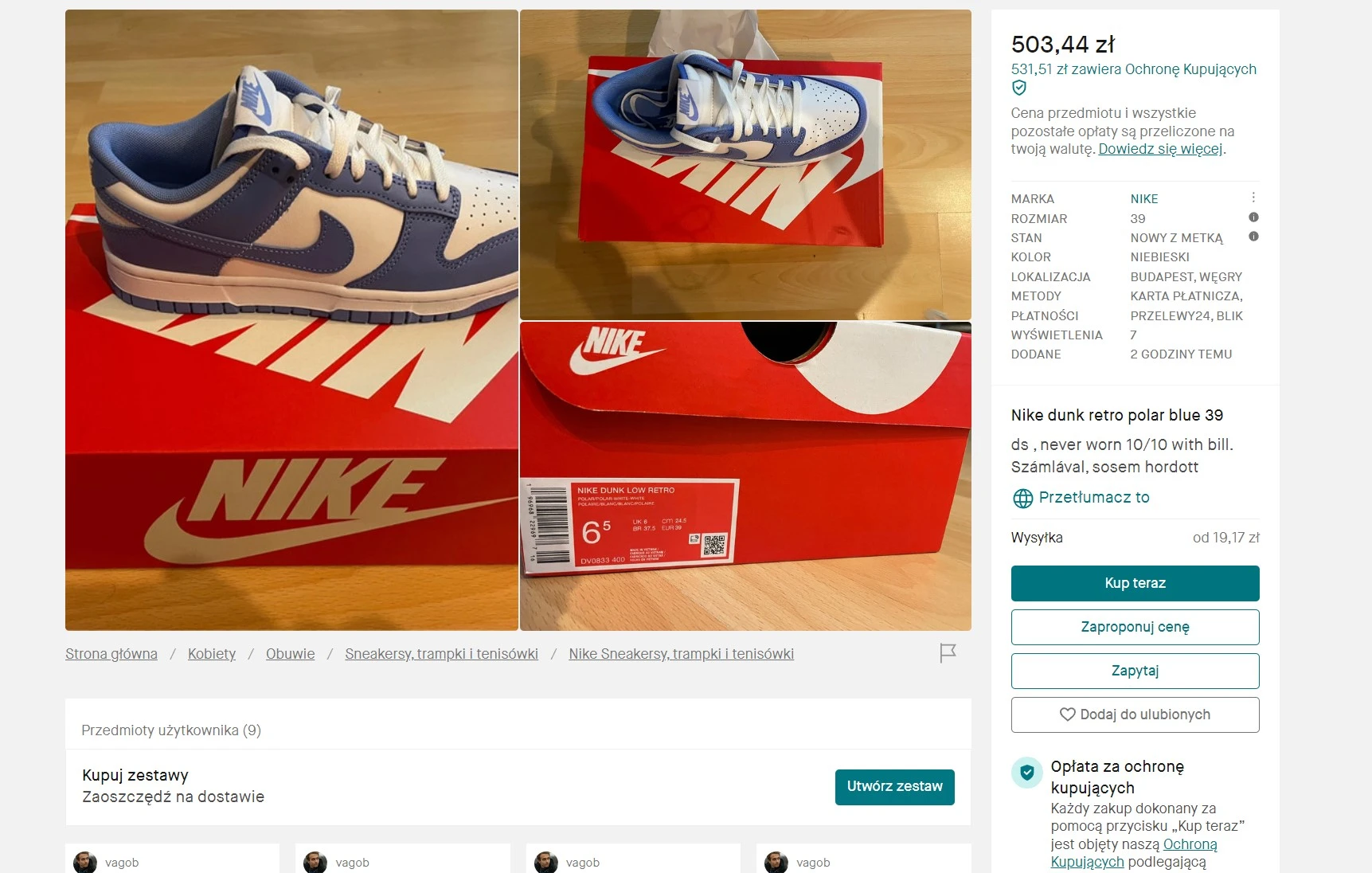Image resolution: width=1372 pixels, height=873 pixels.
Task: Click the teal shield protection fee icon
Action: pos(1027,772)
